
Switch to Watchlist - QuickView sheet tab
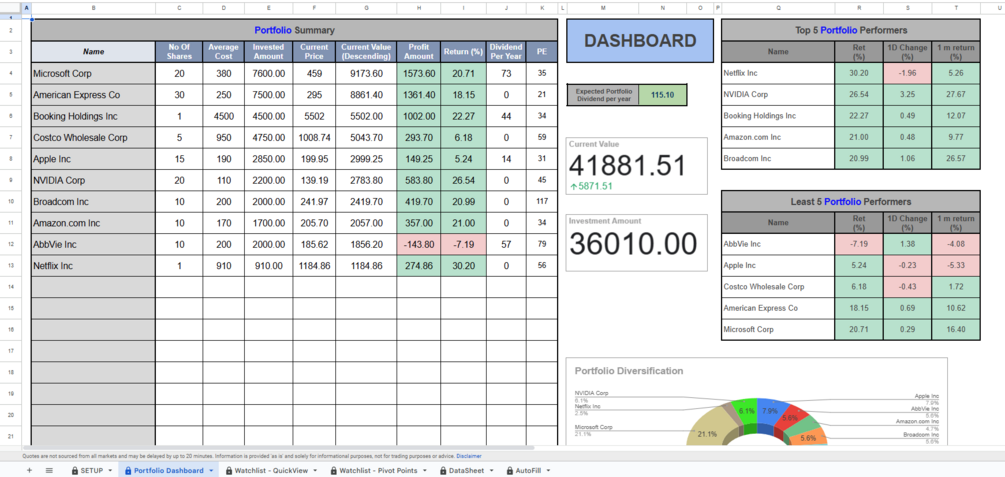pyautogui.click(x=272, y=471)
